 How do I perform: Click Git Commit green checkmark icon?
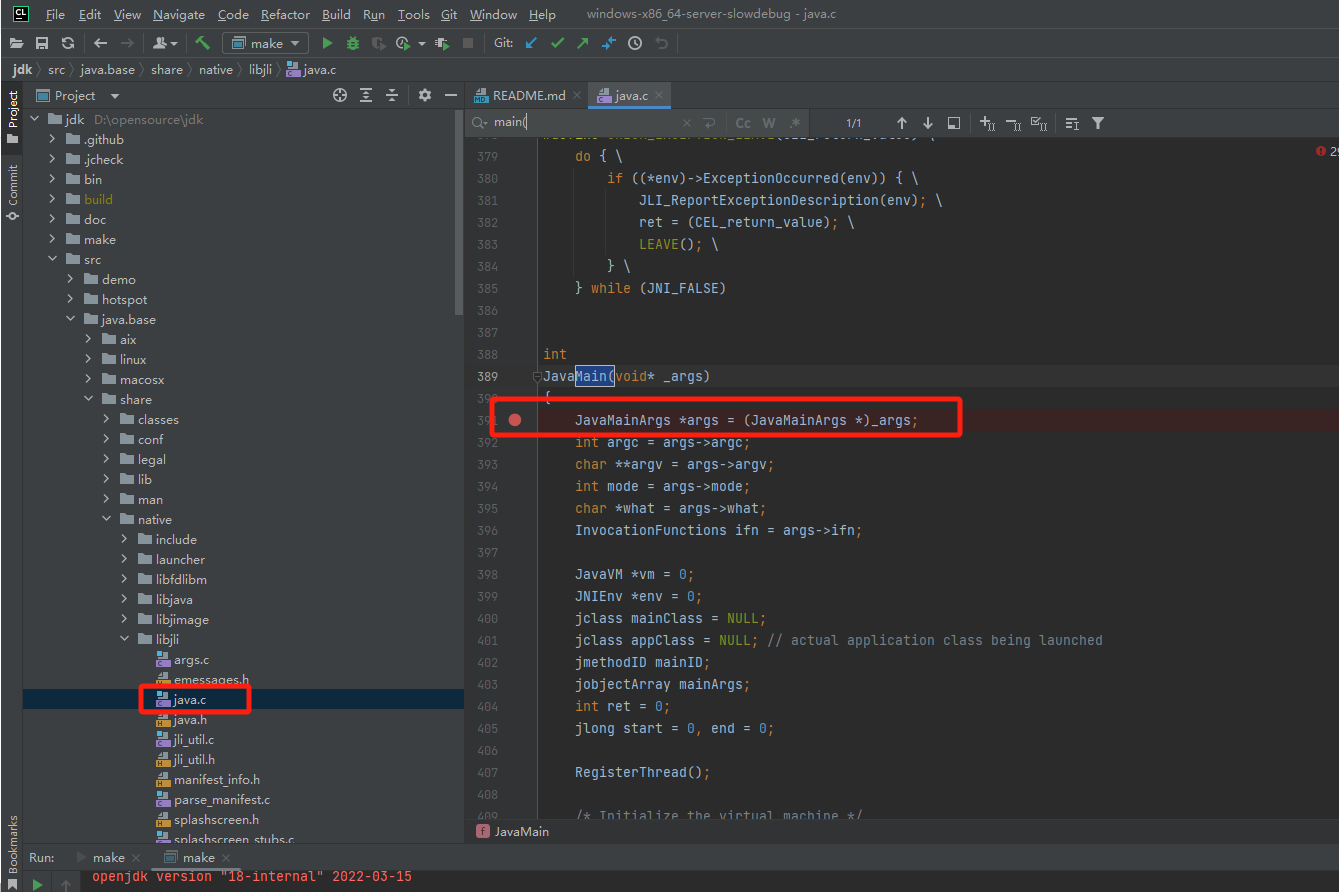(557, 43)
